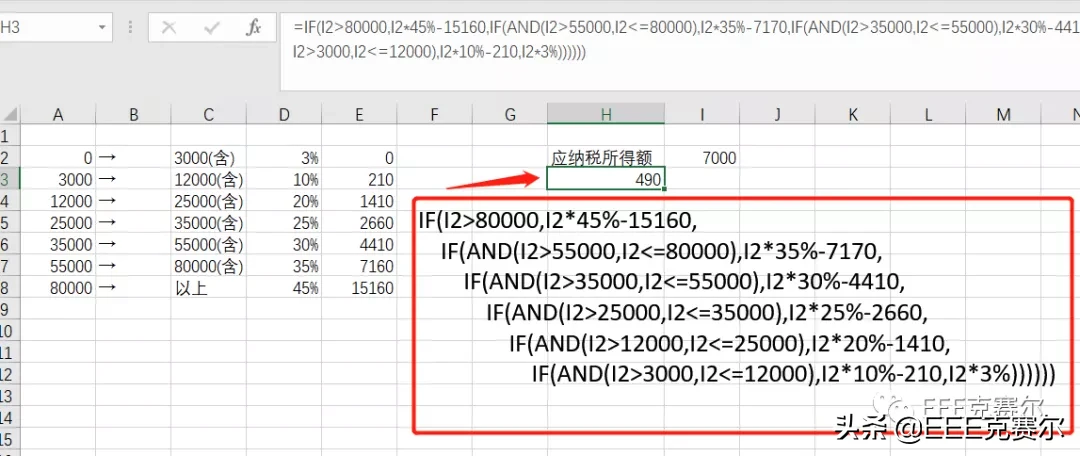Select column G header
The height and width of the screenshot is (456, 1080).
click(x=510, y=115)
